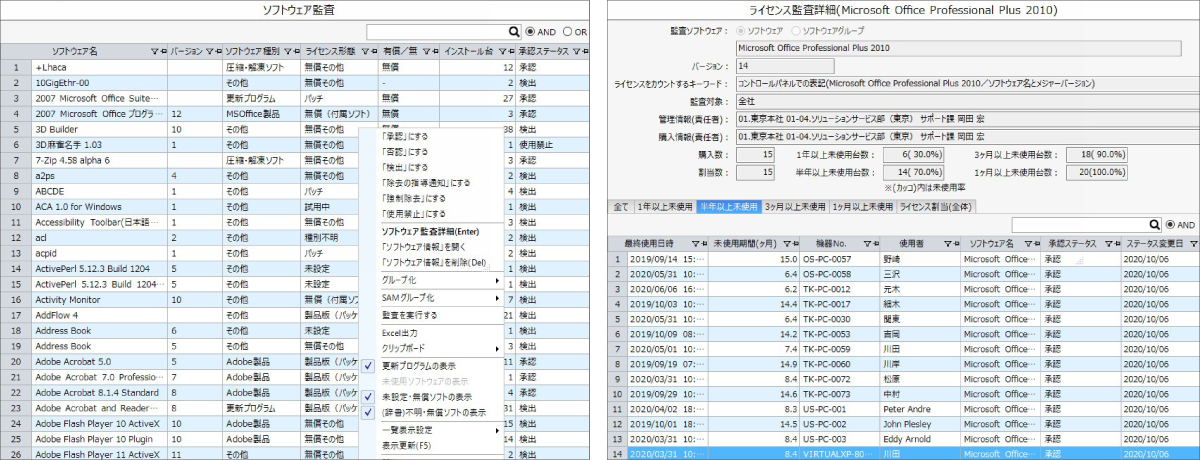Image resolution: width=1200 pixels, height=460 pixels.
Task: Click 購入数 field showing 15
Action: (756, 154)
